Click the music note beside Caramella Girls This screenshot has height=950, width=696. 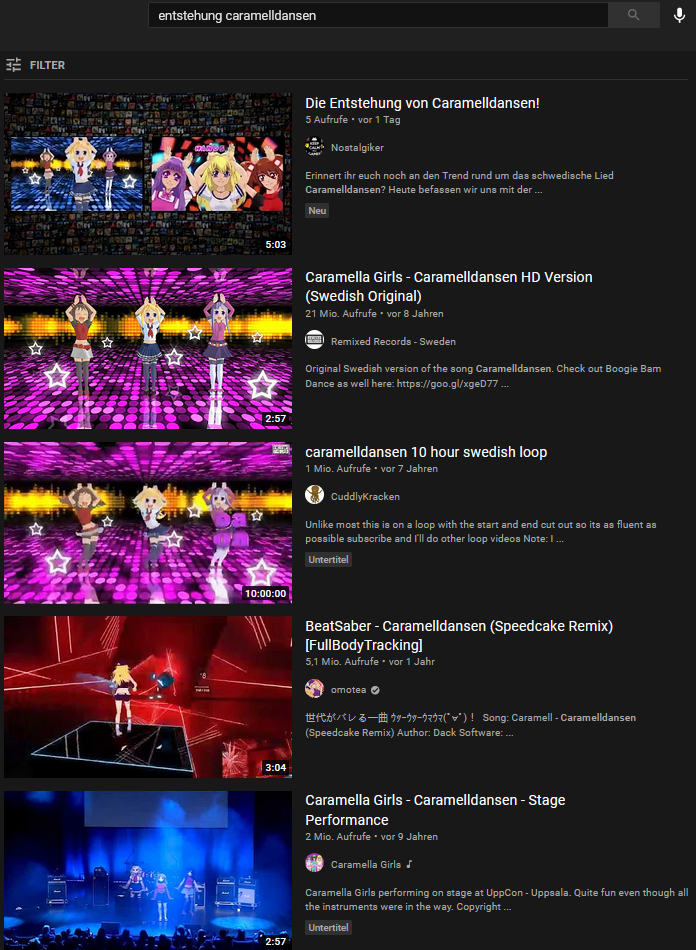[x=409, y=864]
